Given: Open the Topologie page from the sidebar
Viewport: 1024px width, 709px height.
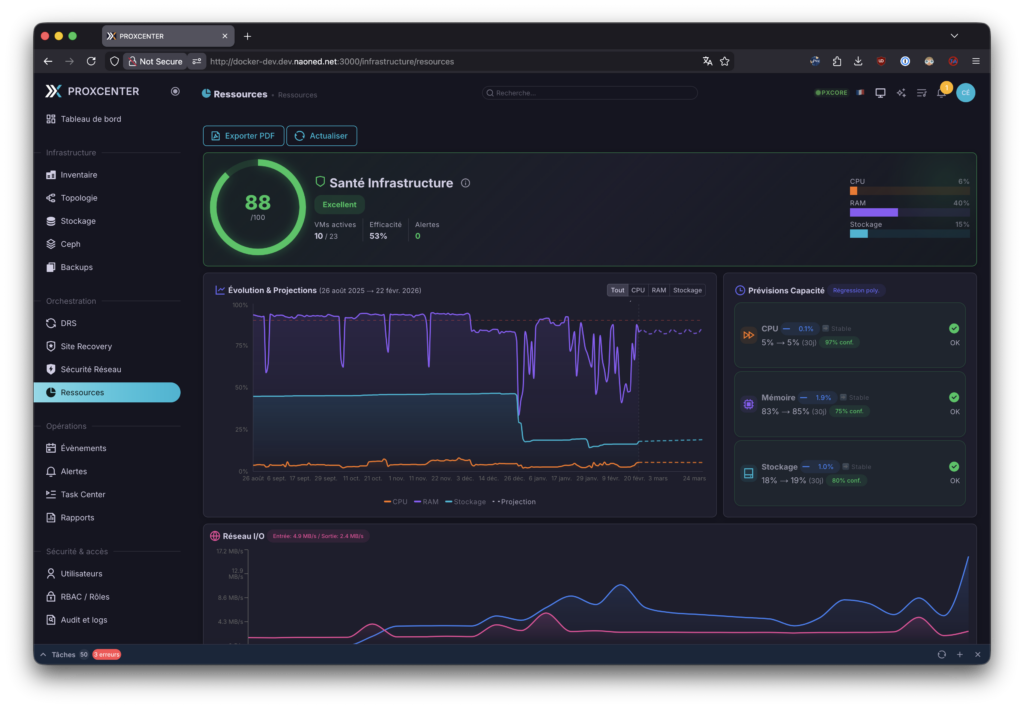Looking at the screenshot, I should click(78, 198).
